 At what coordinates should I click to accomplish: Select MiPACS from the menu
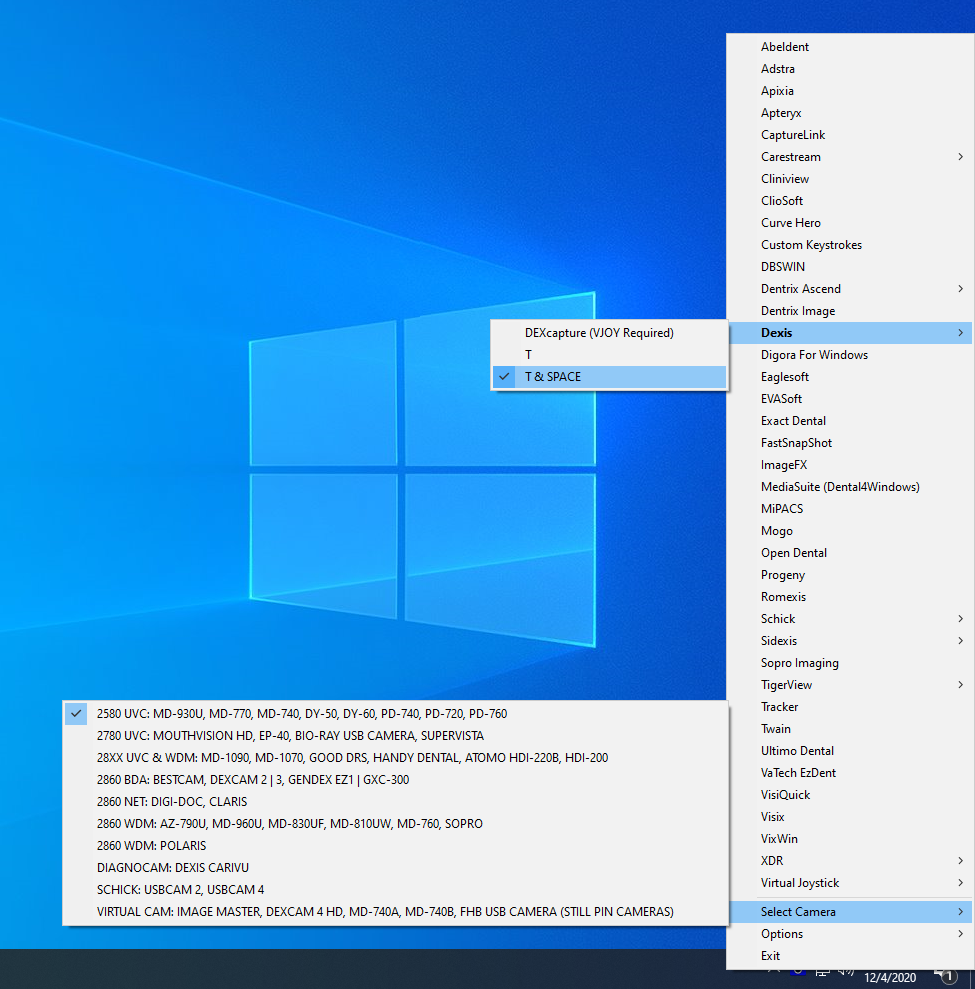pyautogui.click(x=849, y=508)
